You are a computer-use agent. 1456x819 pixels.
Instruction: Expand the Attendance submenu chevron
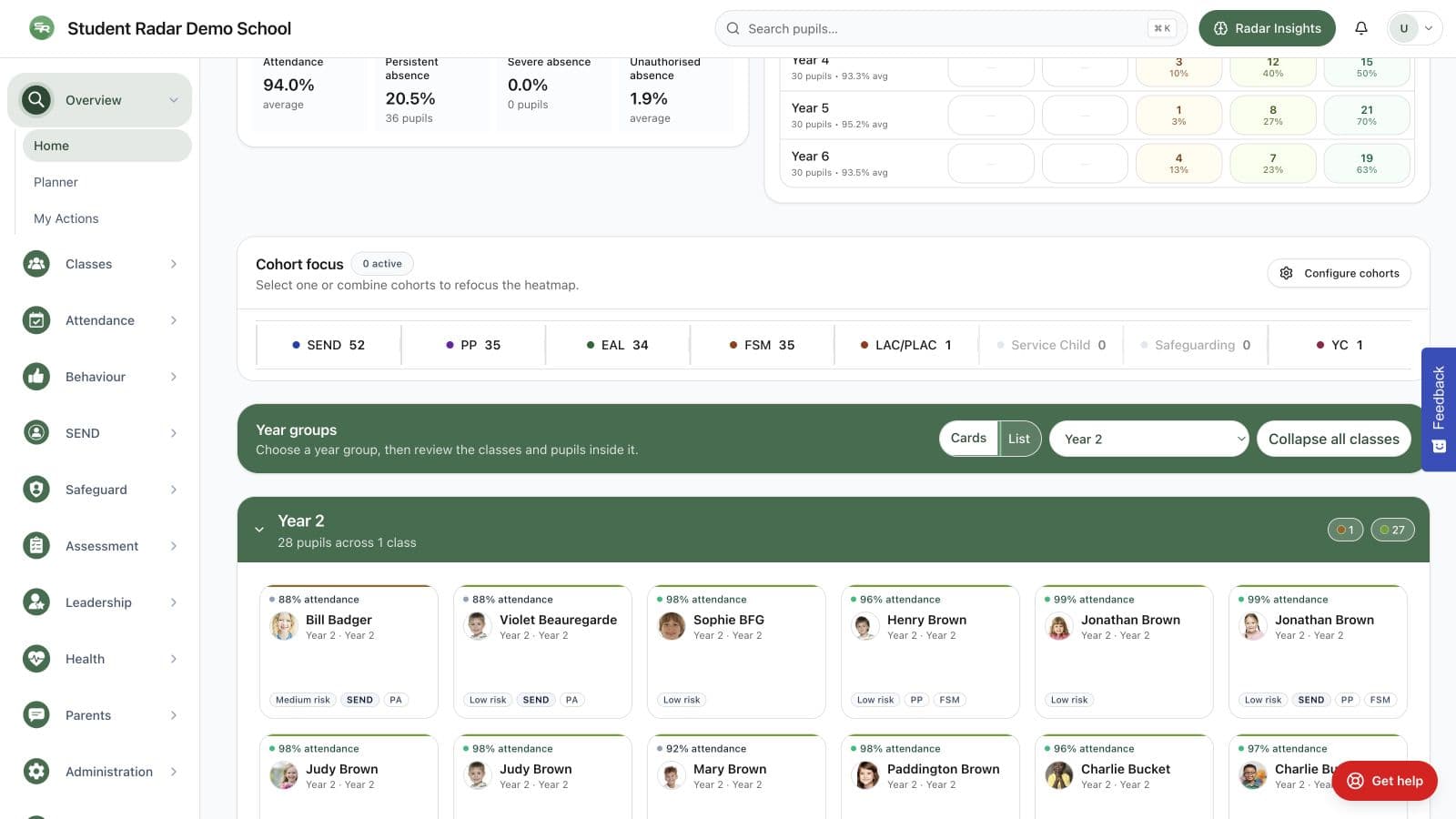click(x=174, y=320)
